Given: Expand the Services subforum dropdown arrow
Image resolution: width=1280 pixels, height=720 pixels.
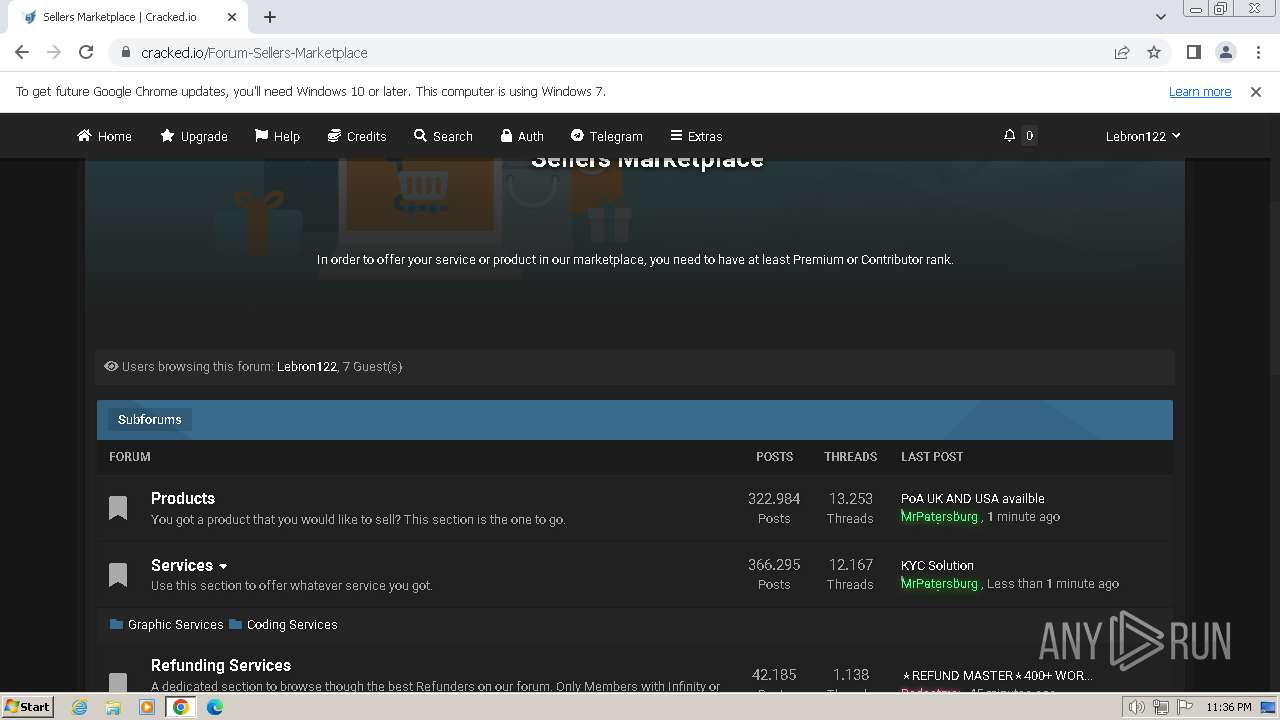Looking at the screenshot, I should click(x=223, y=566).
